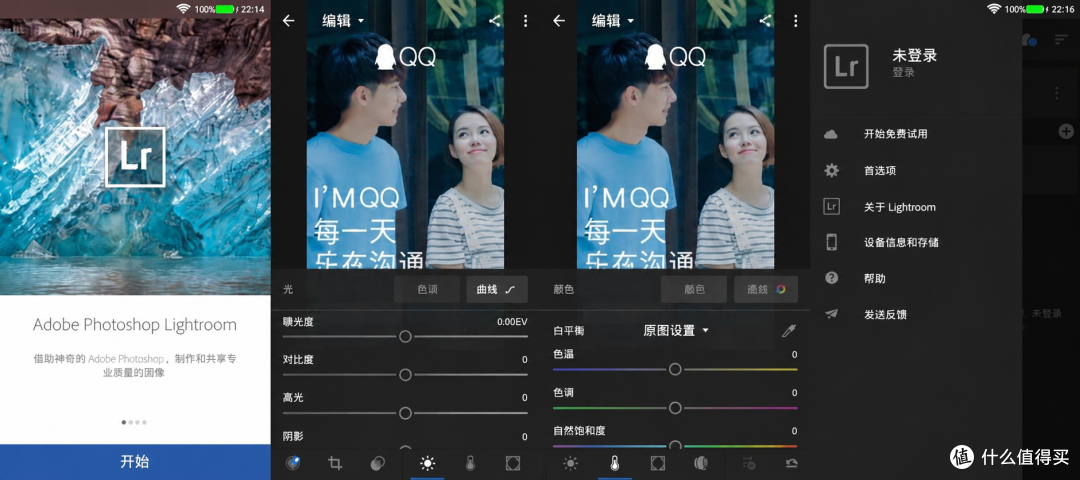
Task: Tap the dimmed previous-settings icon
Action: coord(748,463)
